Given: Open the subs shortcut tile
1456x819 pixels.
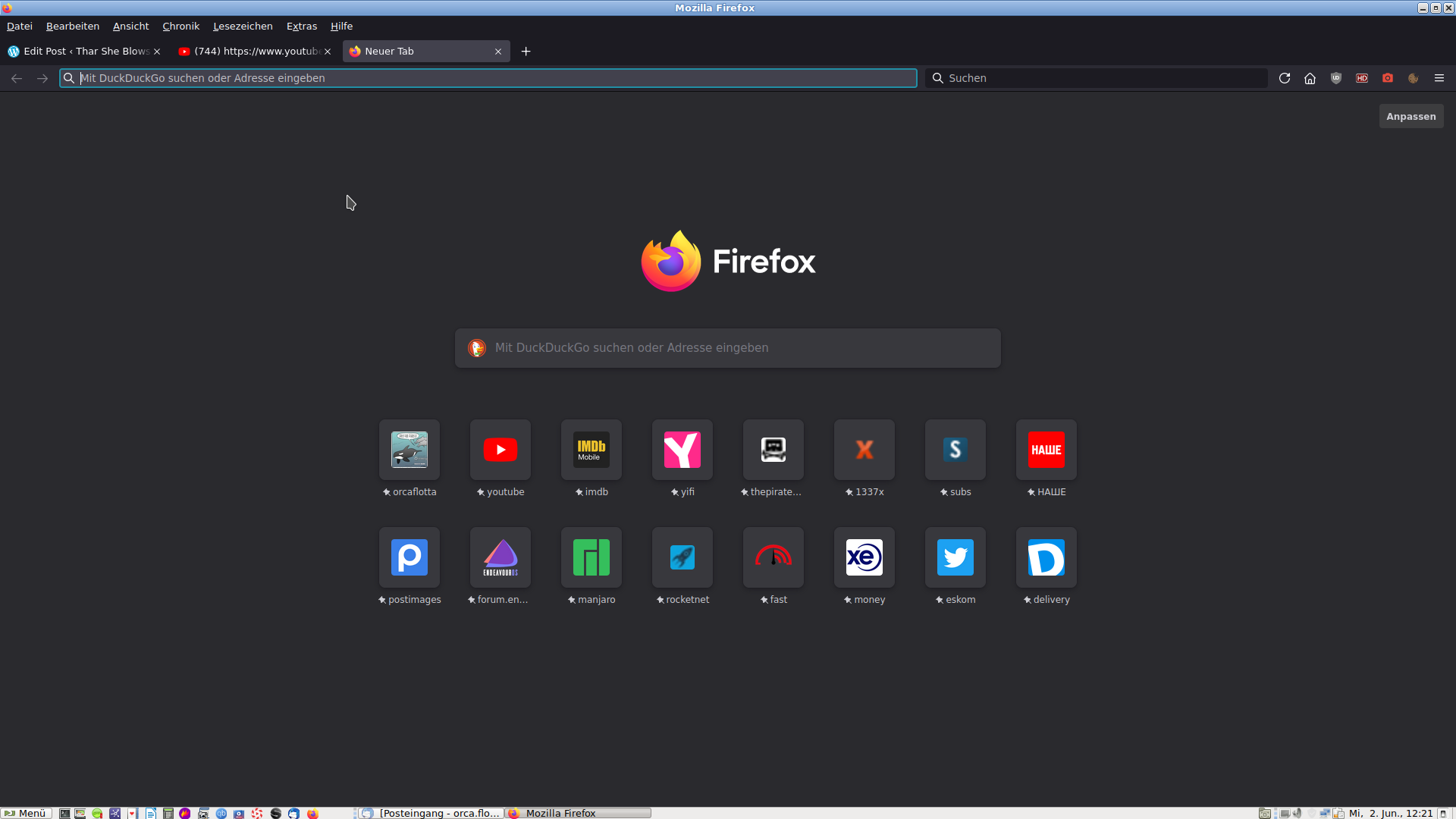Looking at the screenshot, I should pos(955,450).
